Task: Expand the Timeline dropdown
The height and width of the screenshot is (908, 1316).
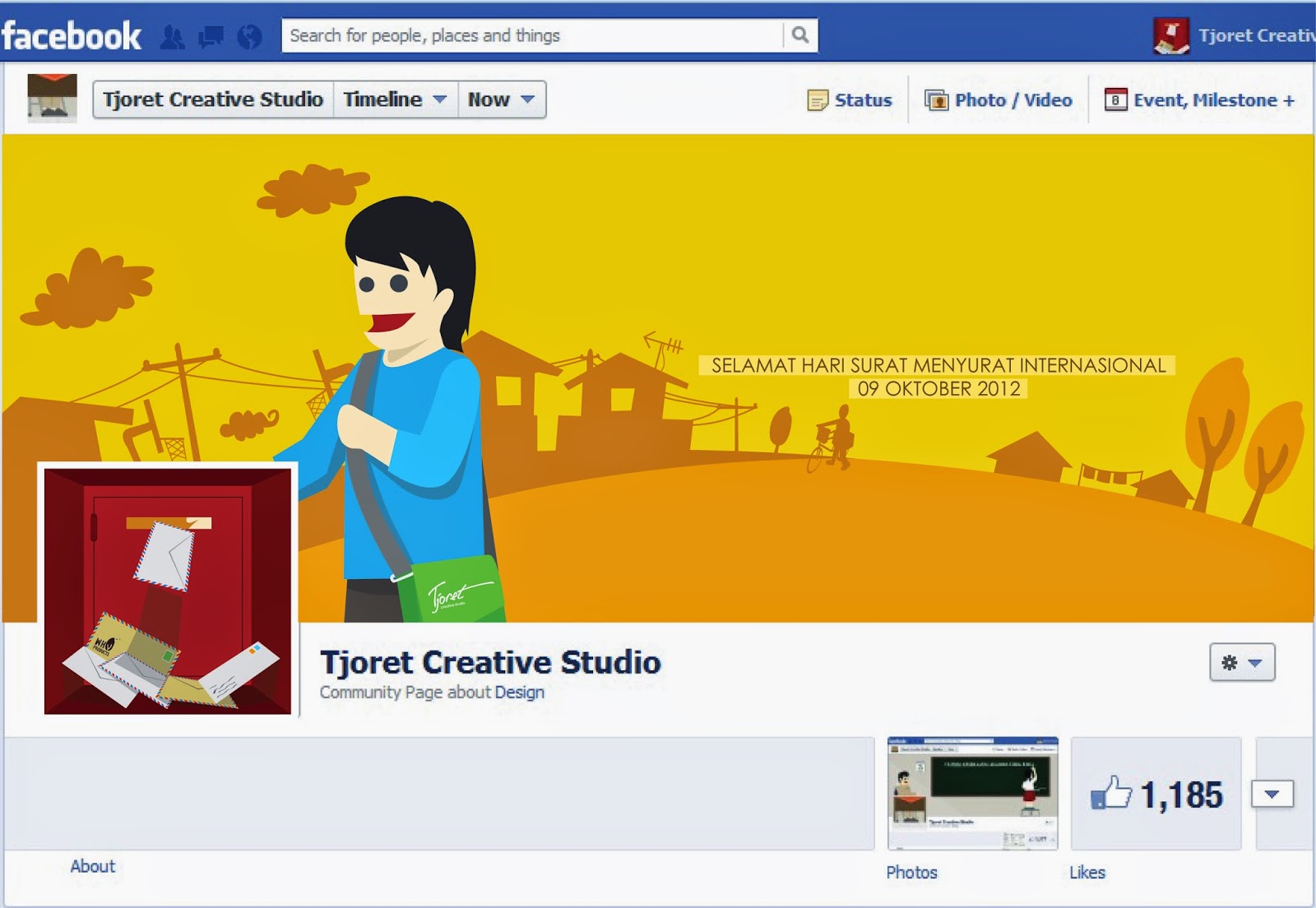Action: tap(396, 100)
